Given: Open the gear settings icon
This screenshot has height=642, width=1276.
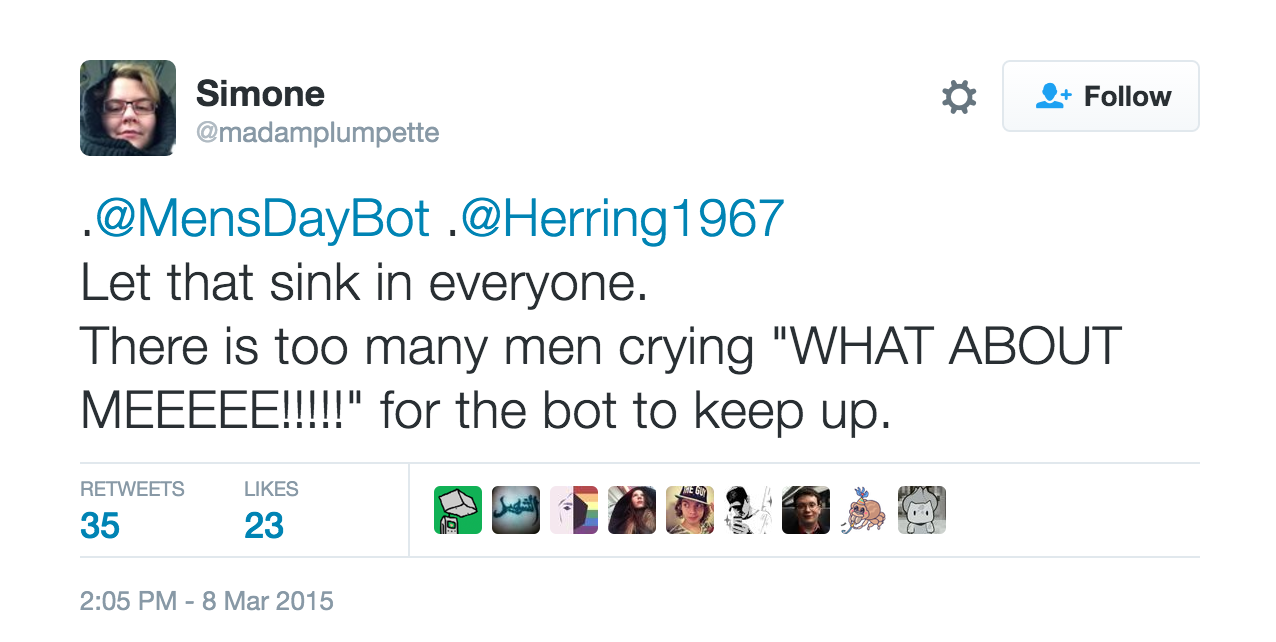Looking at the screenshot, I should [959, 97].
